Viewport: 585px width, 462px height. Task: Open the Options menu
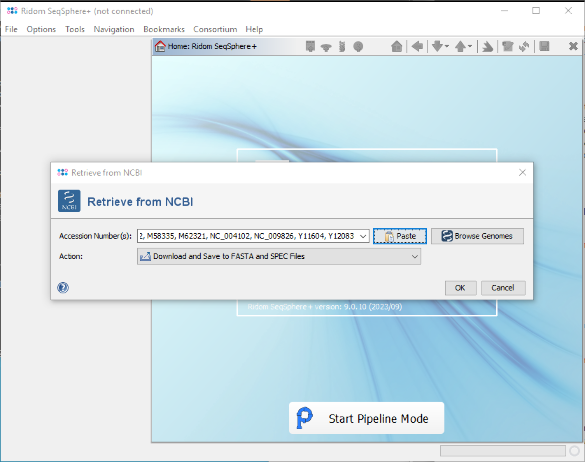tap(41, 29)
